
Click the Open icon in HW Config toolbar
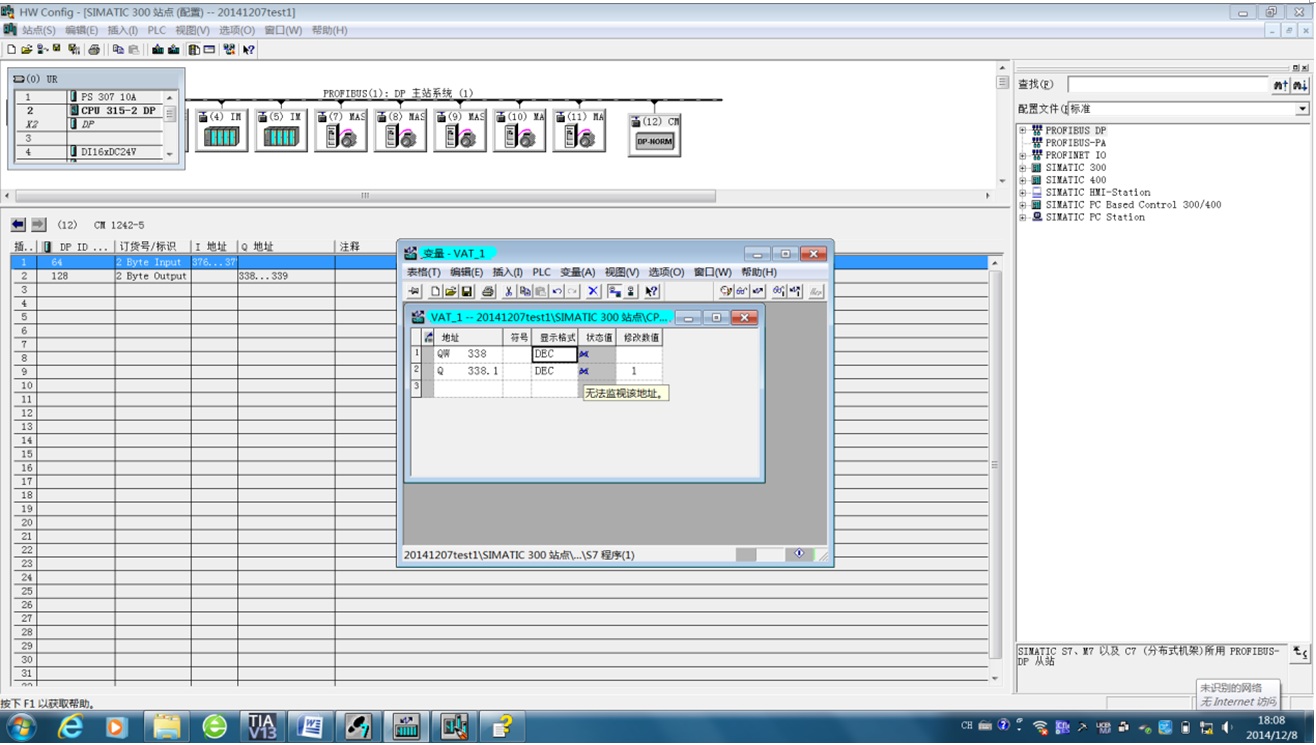pyautogui.click(x=26, y=49)
